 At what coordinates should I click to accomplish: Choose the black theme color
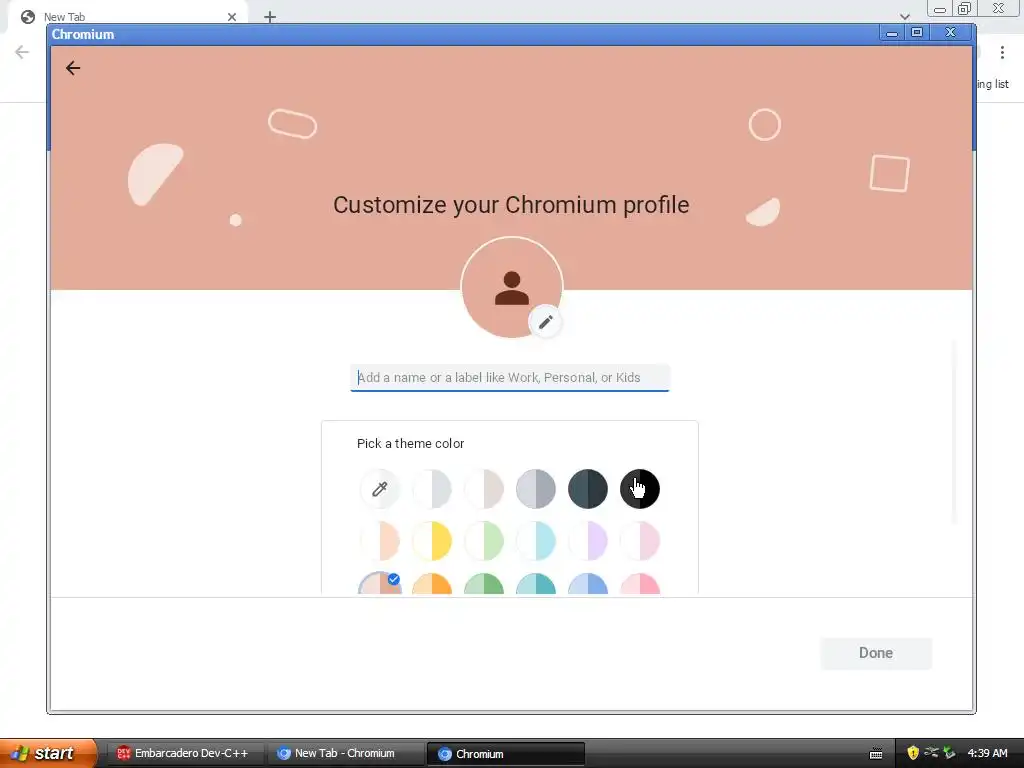click(640, 488)
